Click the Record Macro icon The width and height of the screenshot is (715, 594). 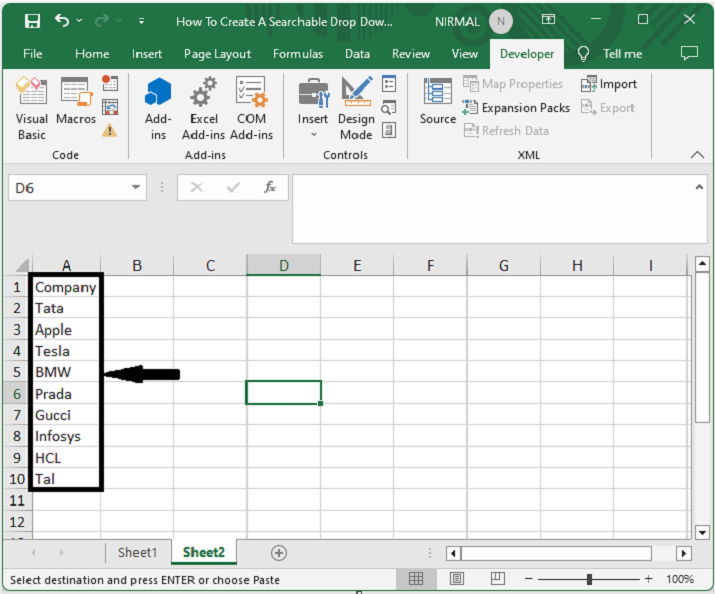(110, 83)
